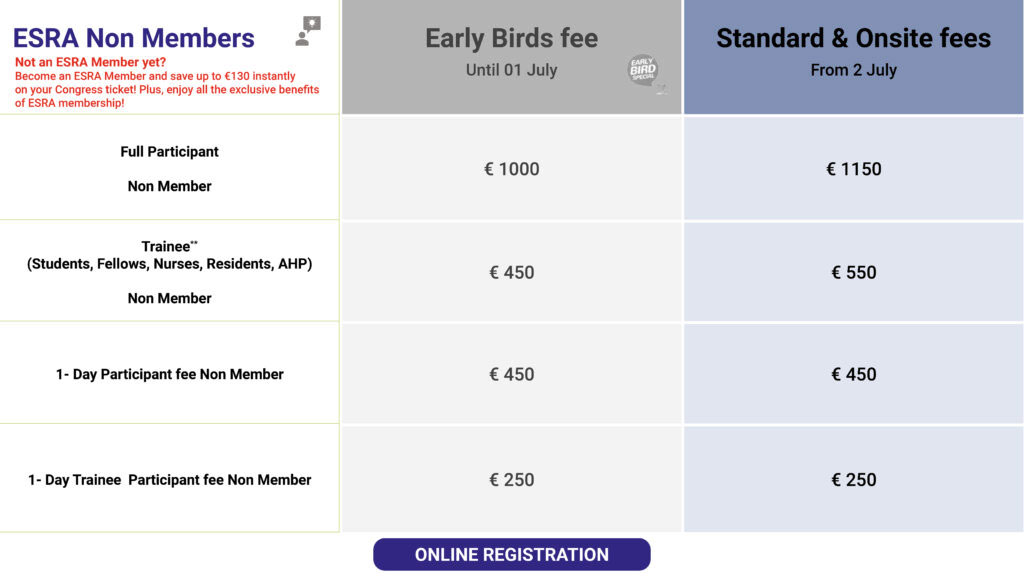
Task: Click the 'Until 01 July' date text
Action: pyautogui.click(x=511, y=70)
